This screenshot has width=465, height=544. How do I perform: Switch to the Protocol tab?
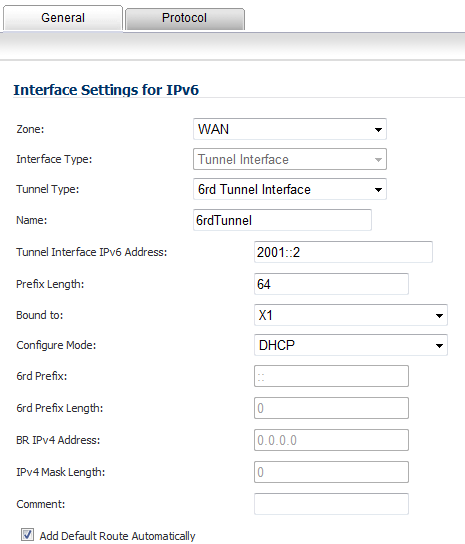[x=185, y=18]
